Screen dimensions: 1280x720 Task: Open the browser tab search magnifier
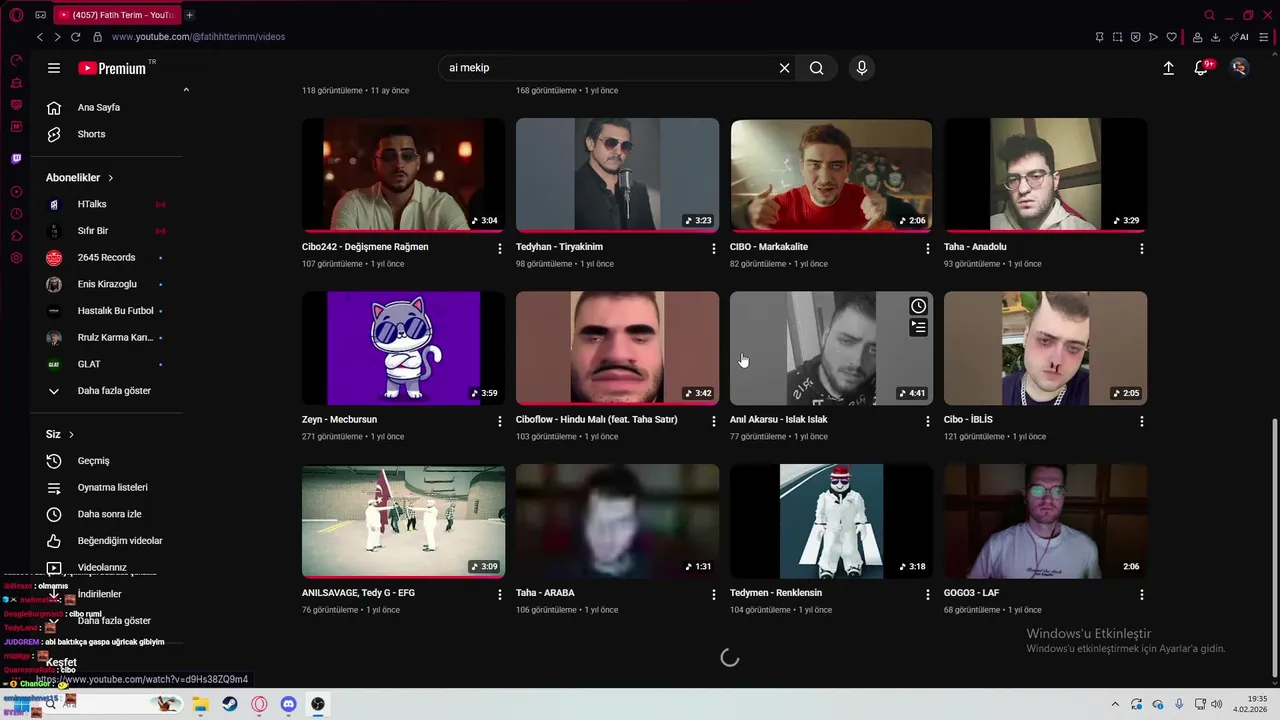[x=1209, y=15]
